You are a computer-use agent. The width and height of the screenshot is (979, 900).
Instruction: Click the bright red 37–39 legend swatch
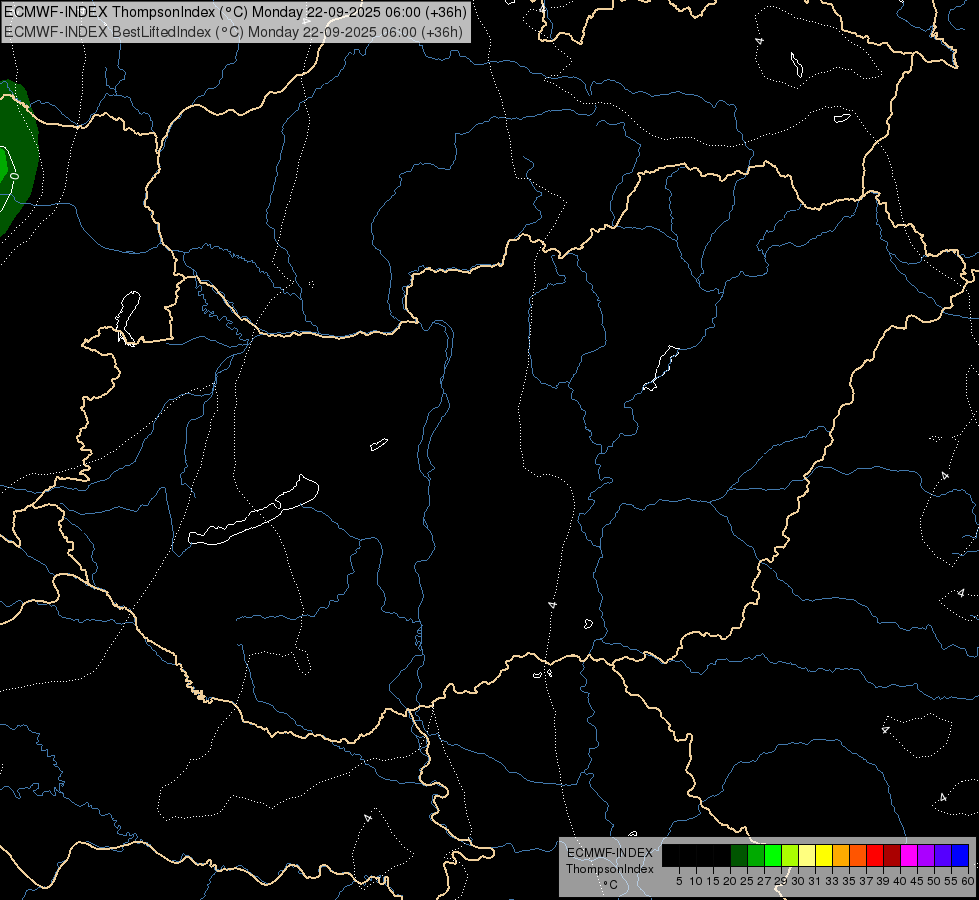(875, 856)
